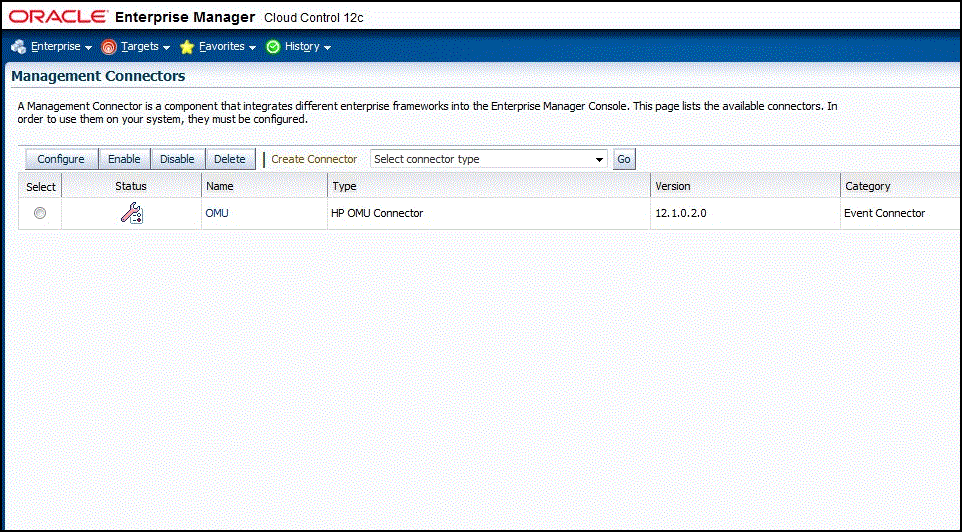Open the OMU connector link
The width and height of the screenshot is (962, 532).
click(x=217, y=213)
